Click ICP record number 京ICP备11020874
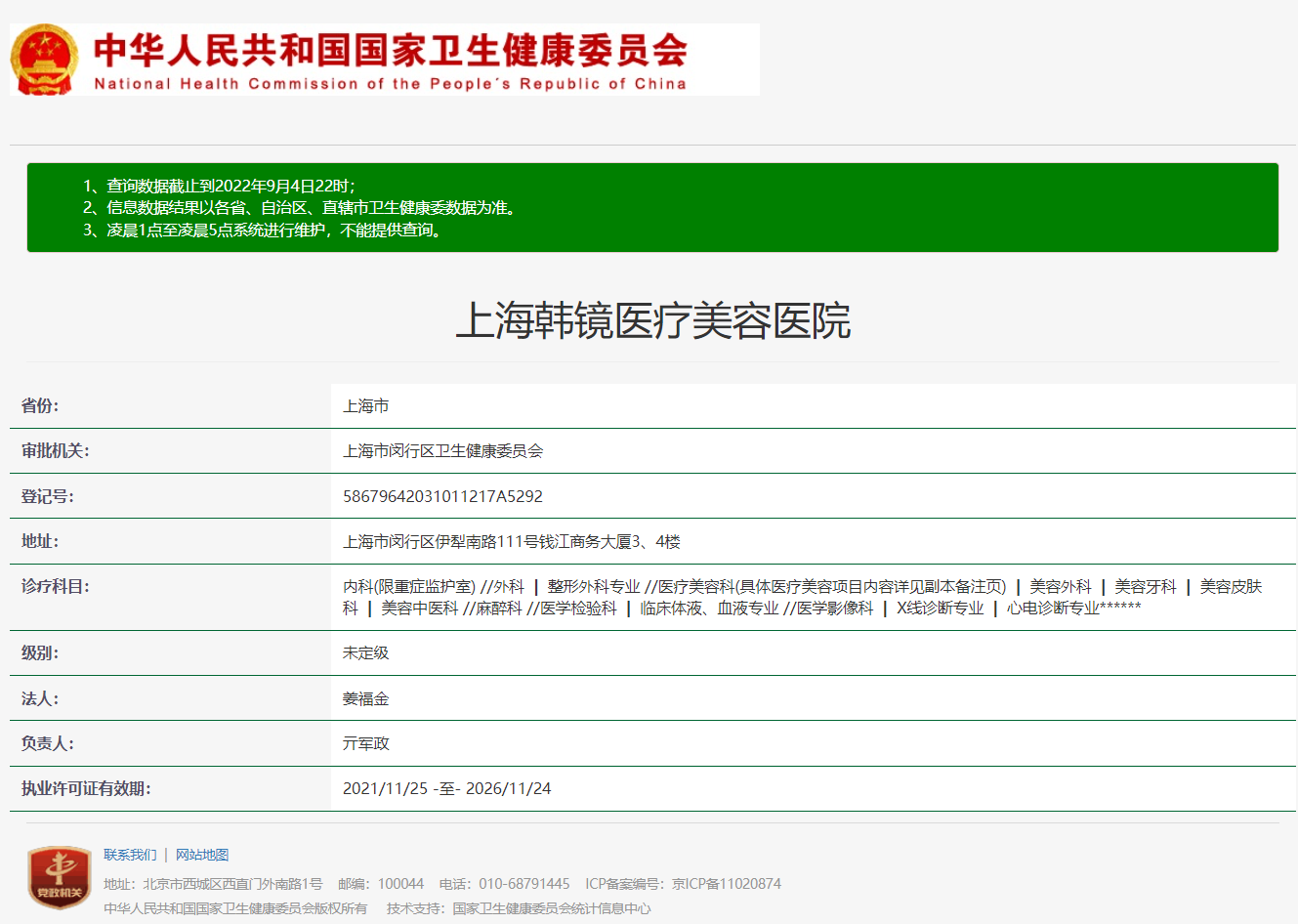 727,884
